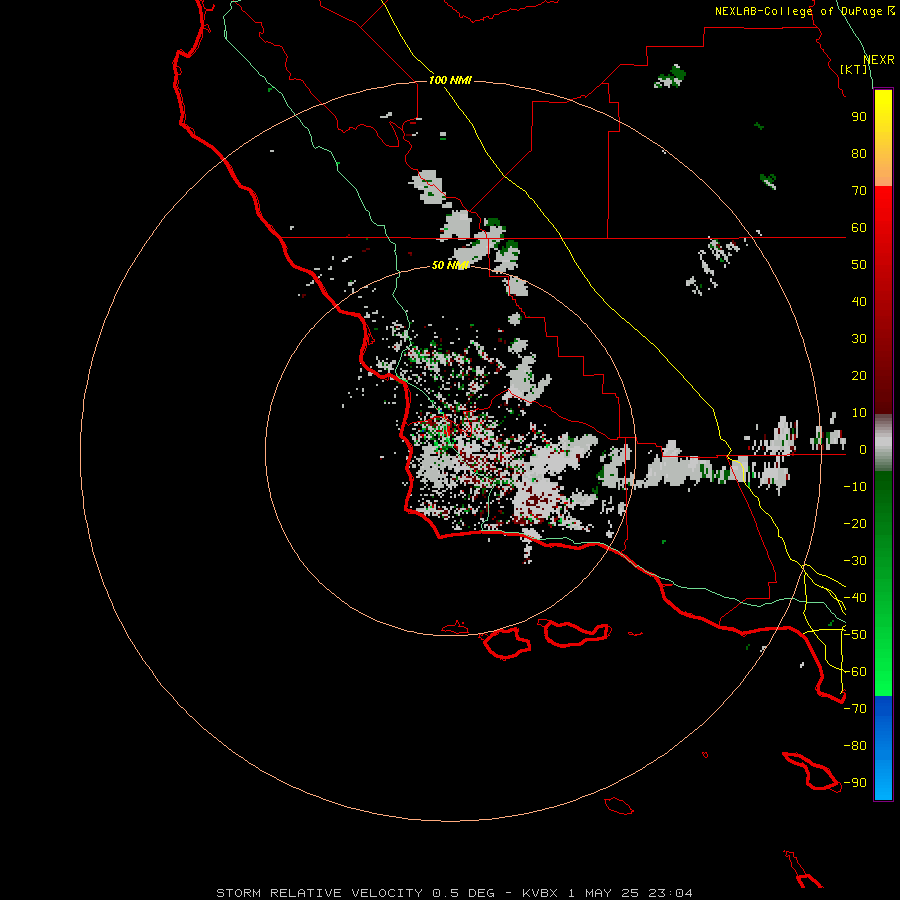Click the 60 value on velocity scale
Screen dimensions: 900x900
tap(859, 228)
